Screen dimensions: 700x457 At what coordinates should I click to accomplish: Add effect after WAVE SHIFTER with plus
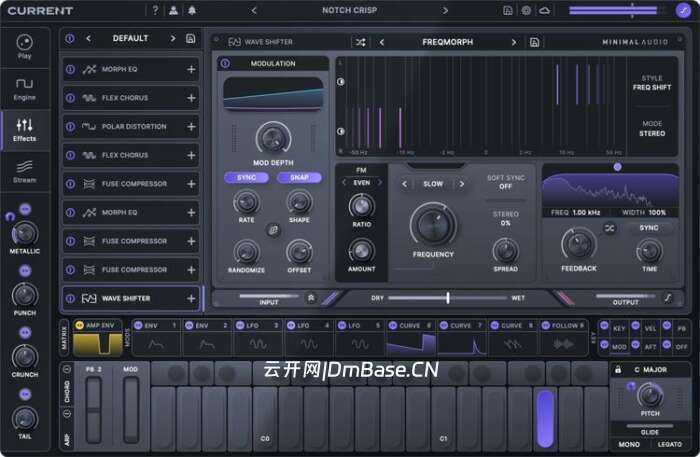point(191,299)
